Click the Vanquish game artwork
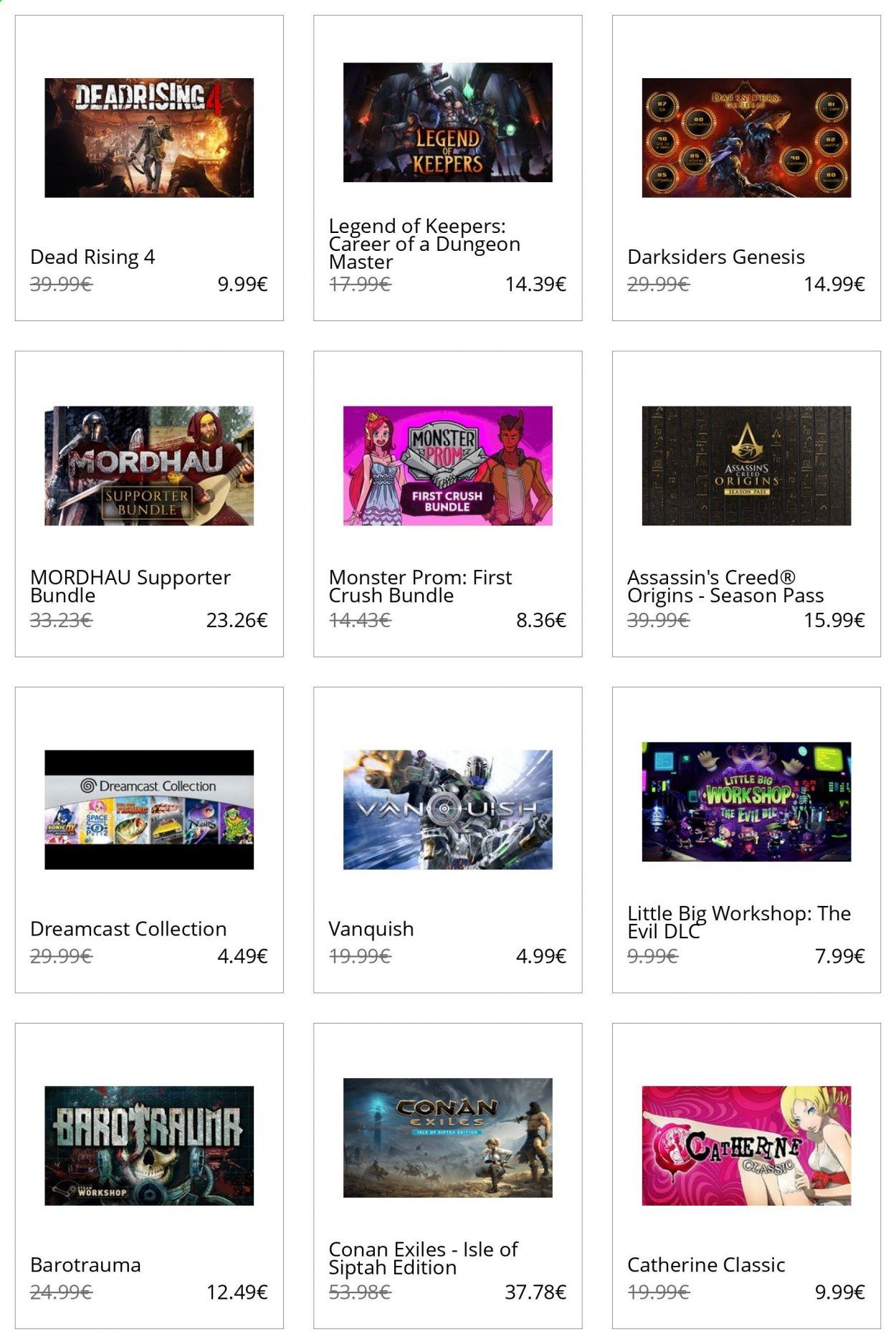The height and width of the screenshot is (1344, 896). pos(447,810)
